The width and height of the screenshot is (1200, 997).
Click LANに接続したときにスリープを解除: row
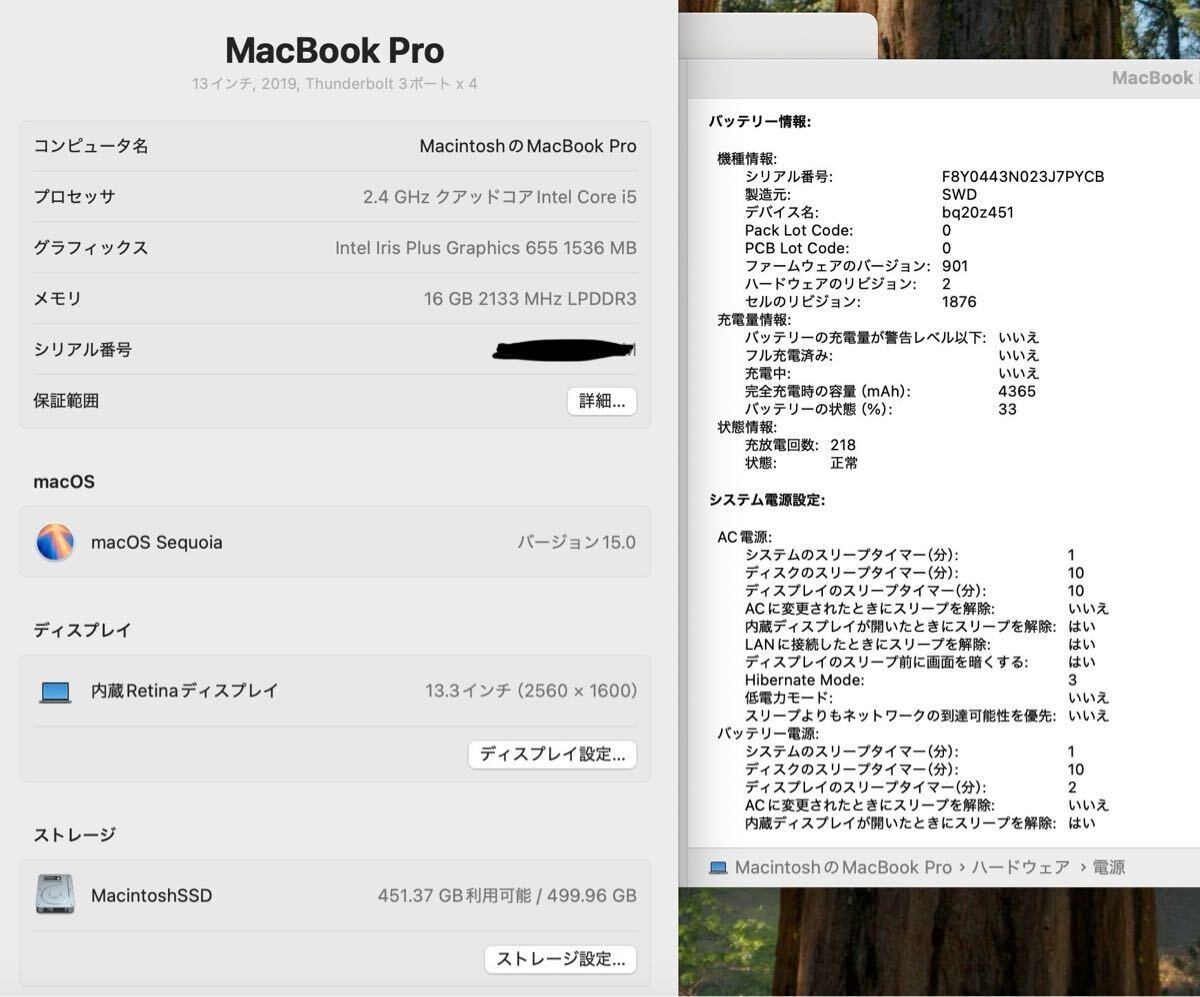[920, 644]
